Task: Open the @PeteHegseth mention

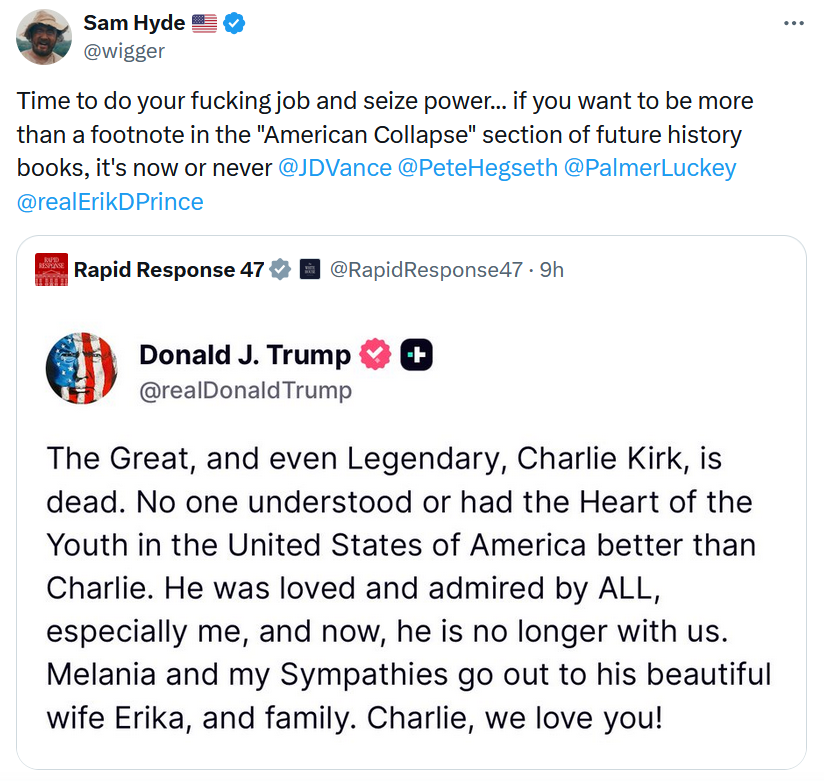Action: [478, 168]
